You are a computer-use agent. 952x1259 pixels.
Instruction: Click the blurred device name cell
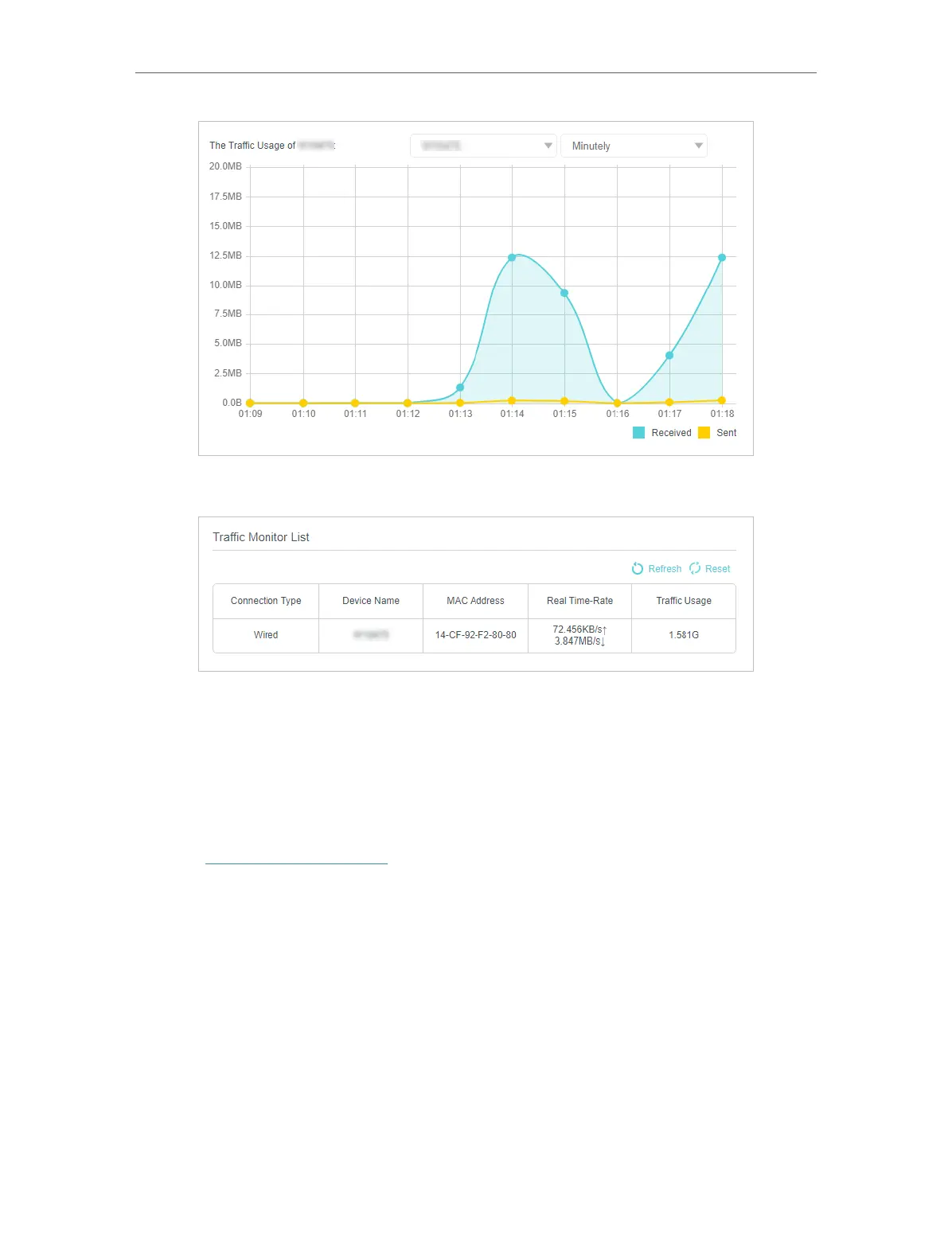coord(371,635)
